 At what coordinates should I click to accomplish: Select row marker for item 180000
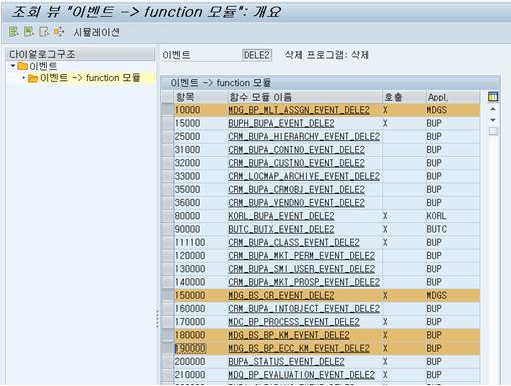point(167,335)
